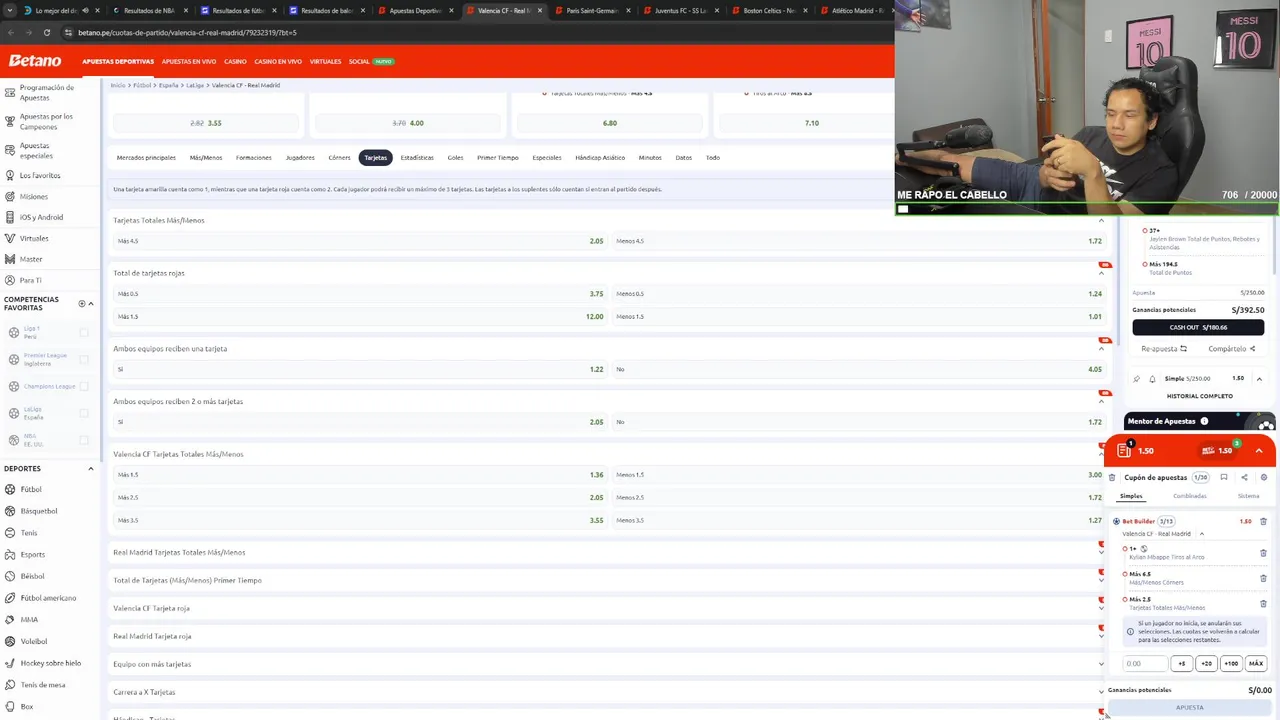Open Virtuales sidebar icon

[x=9, y=238]
